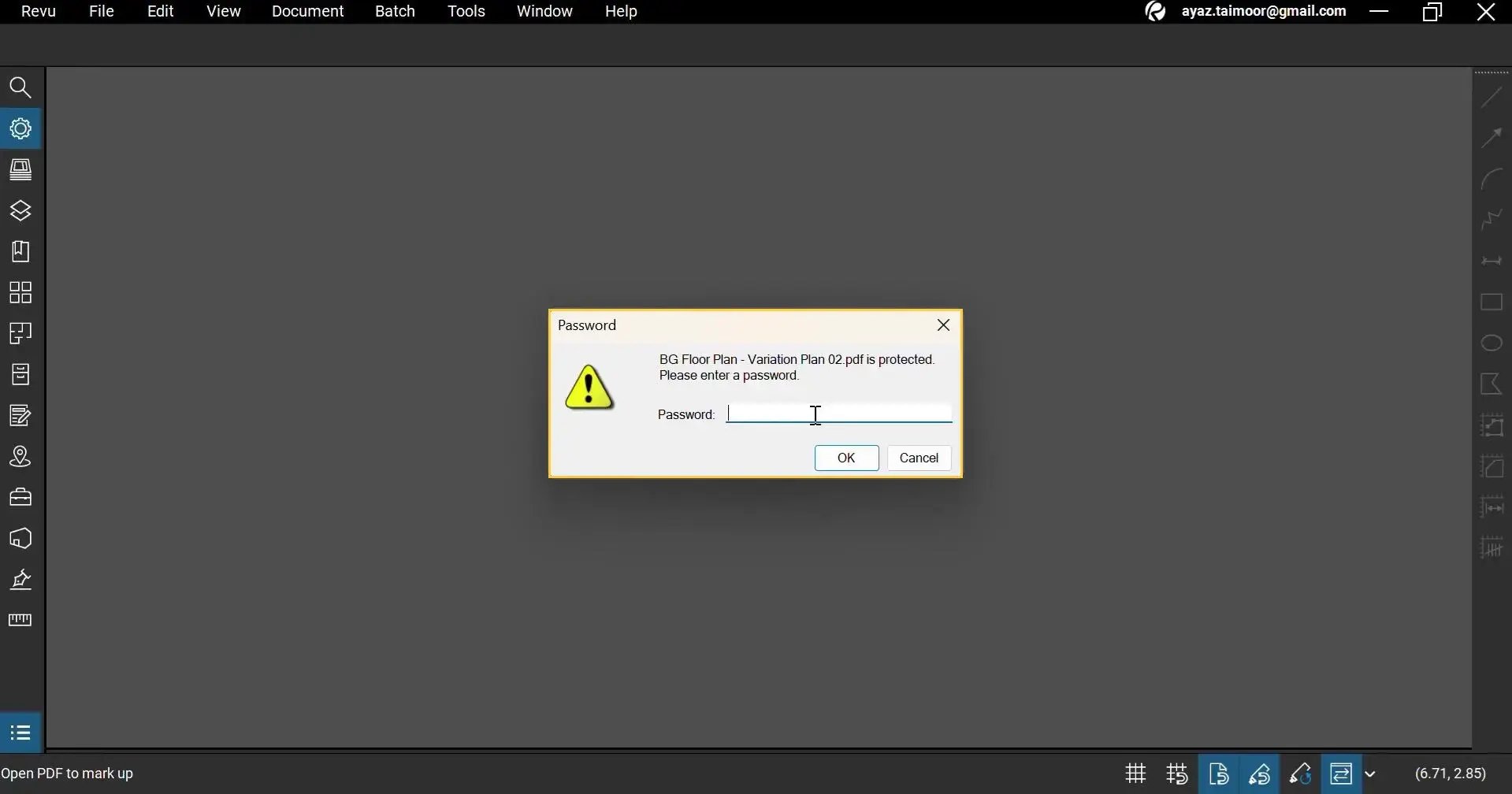
Task: Click Cancel in the Password dialog
Action: point(919,458)
